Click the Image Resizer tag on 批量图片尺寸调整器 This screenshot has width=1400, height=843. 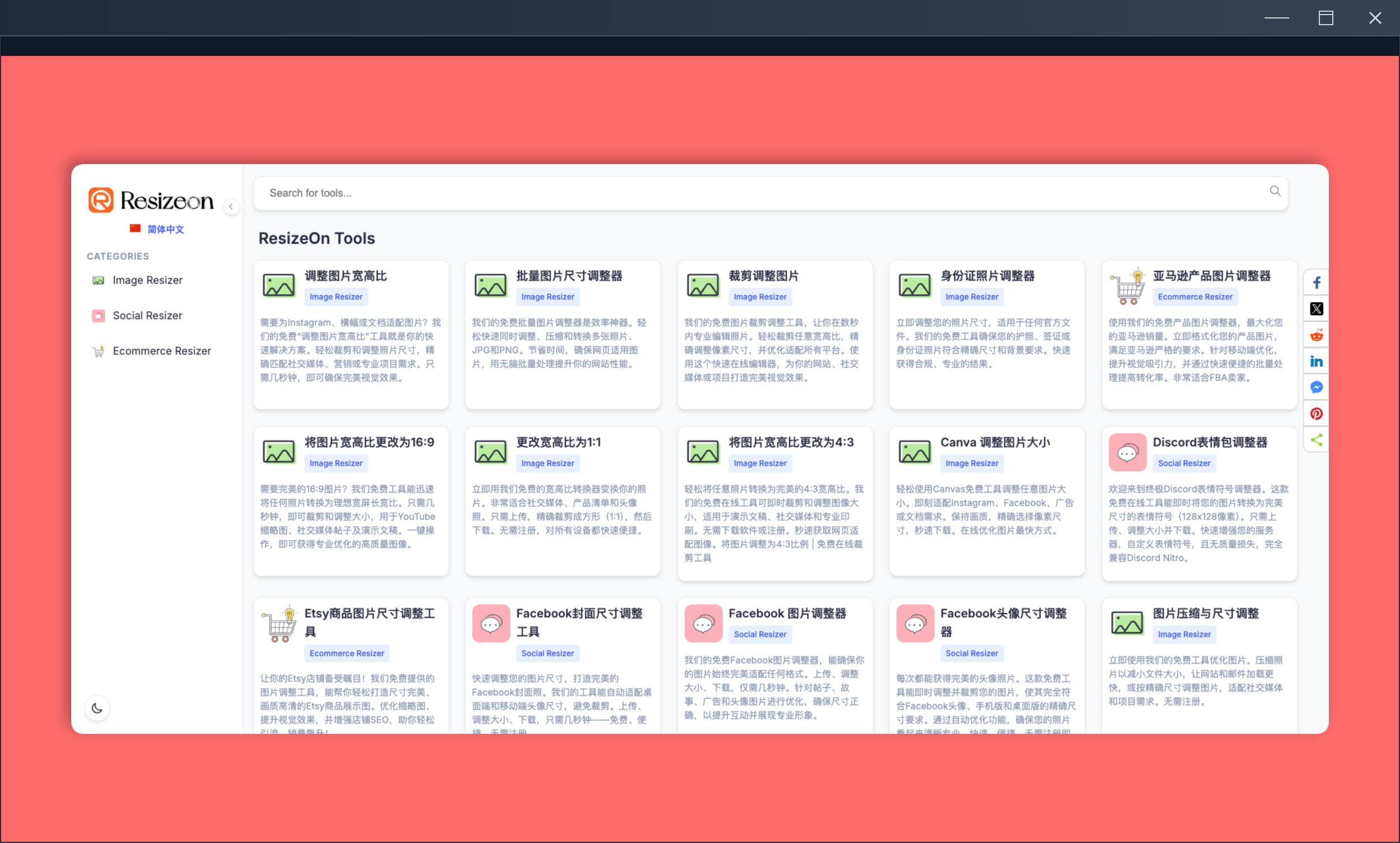(x=547, y=297)
